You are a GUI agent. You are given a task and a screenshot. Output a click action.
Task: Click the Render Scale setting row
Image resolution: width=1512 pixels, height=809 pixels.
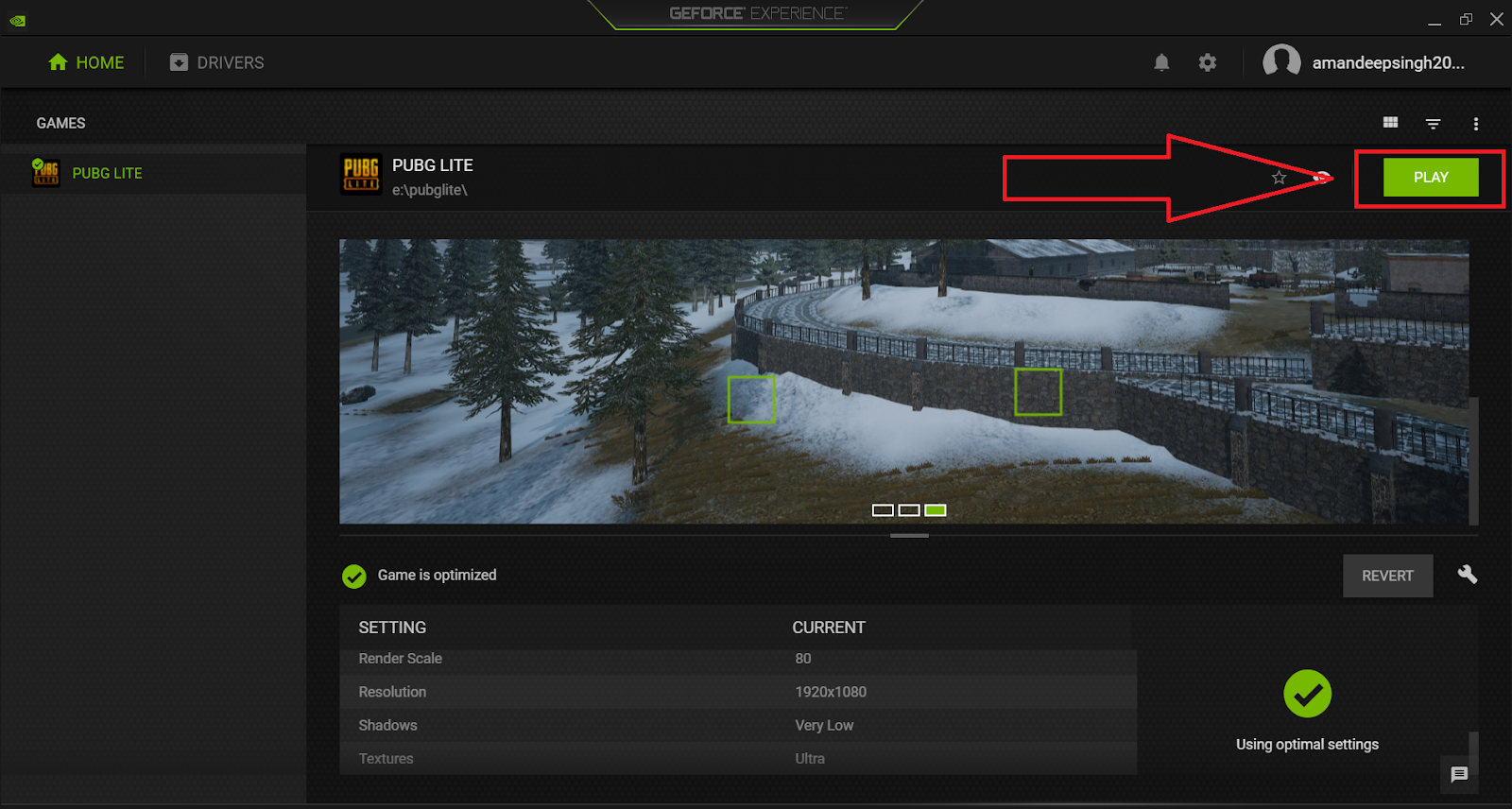(738, 659)
